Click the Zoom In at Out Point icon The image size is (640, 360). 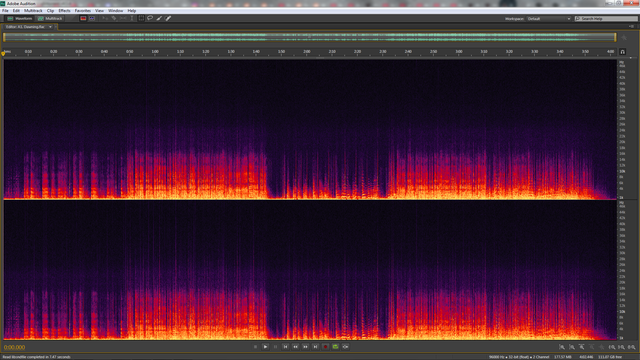point(621,347)
